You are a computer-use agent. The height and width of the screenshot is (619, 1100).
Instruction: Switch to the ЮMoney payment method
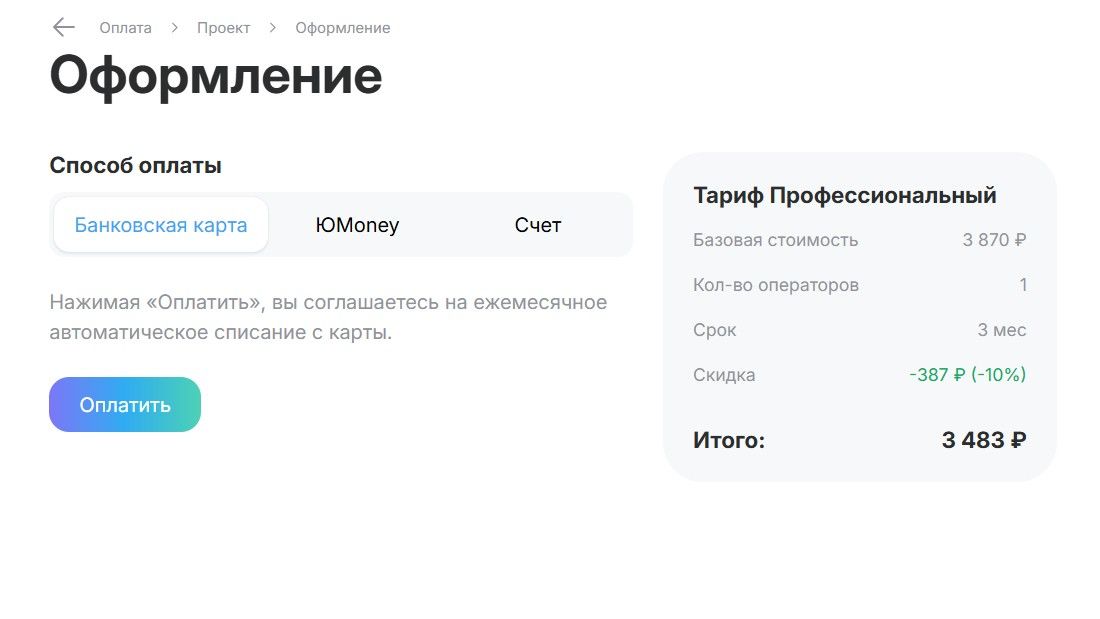(x=357, y=225)
